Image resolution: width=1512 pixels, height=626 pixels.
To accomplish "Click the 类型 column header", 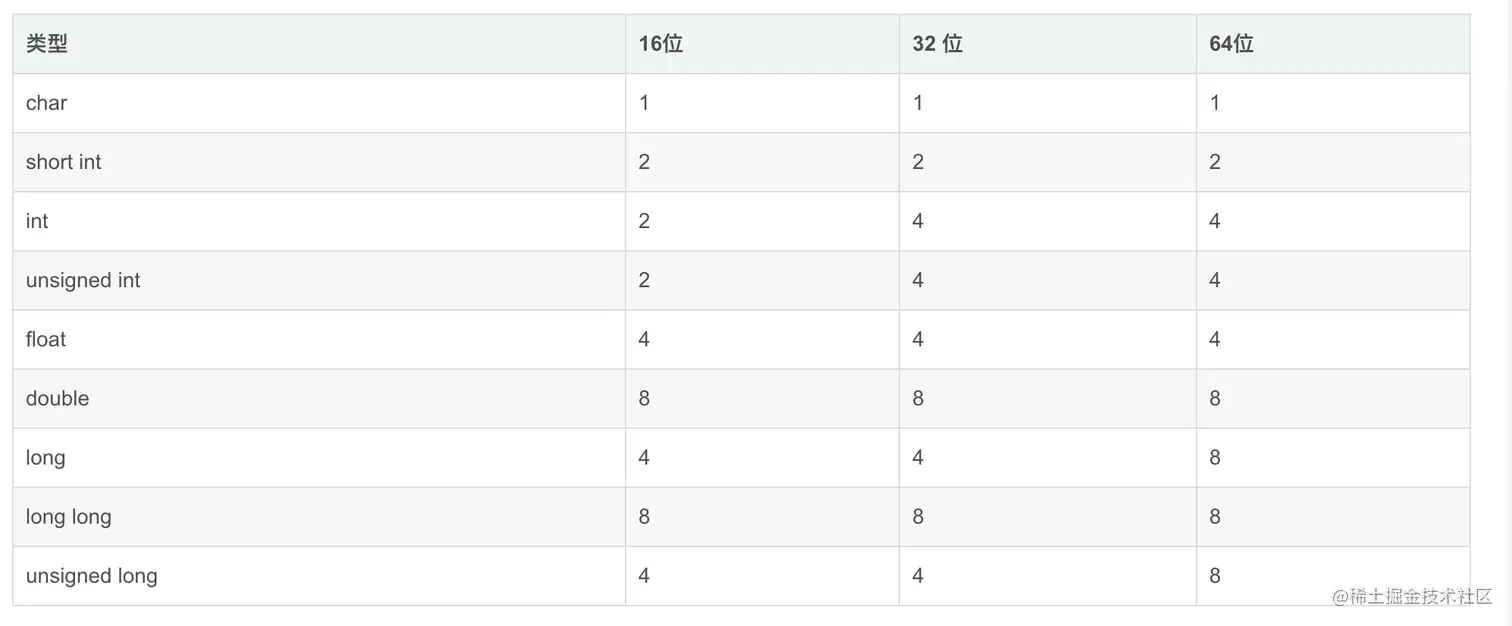I will click(47, 44).
